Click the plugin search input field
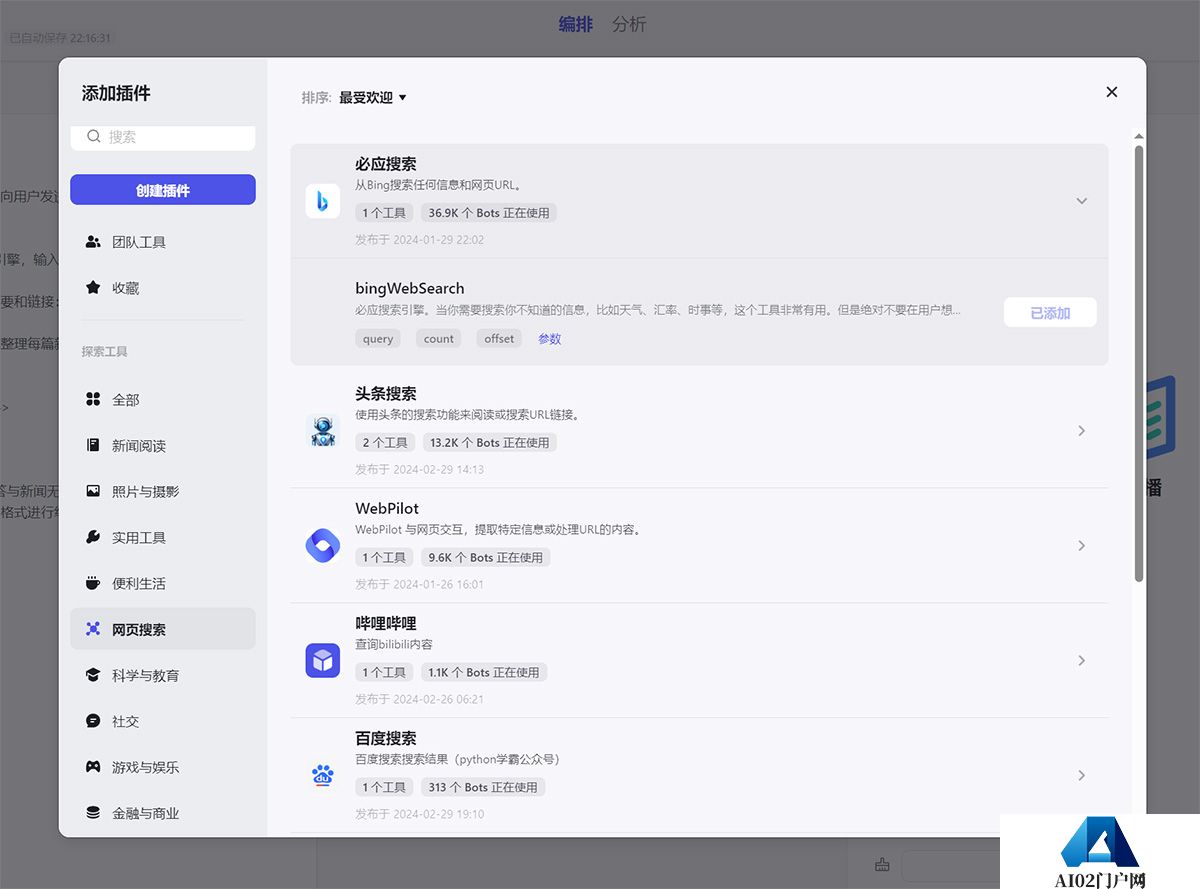Image resolution: width=1200 pixels, height=889 pixels. [163, 137]
